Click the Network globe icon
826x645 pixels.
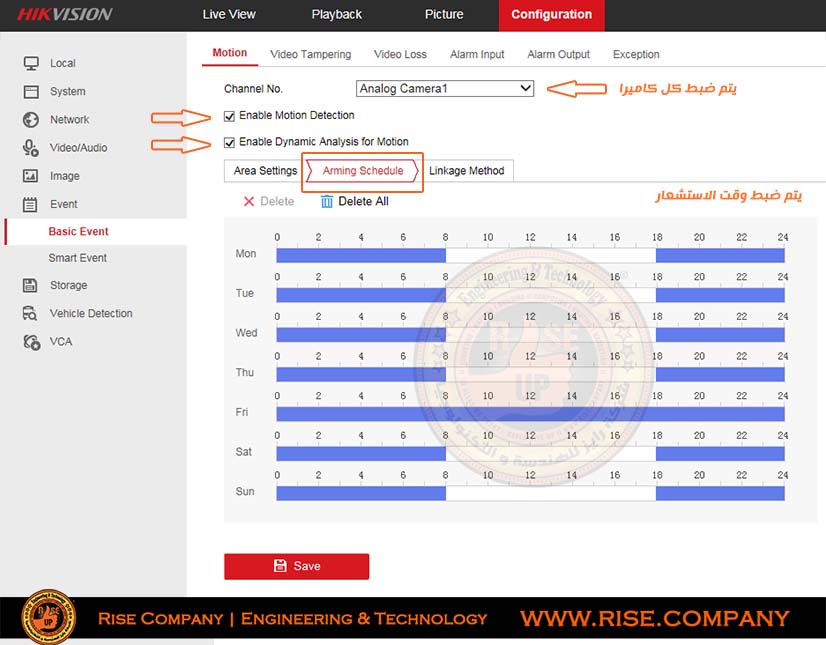[31, 120]
